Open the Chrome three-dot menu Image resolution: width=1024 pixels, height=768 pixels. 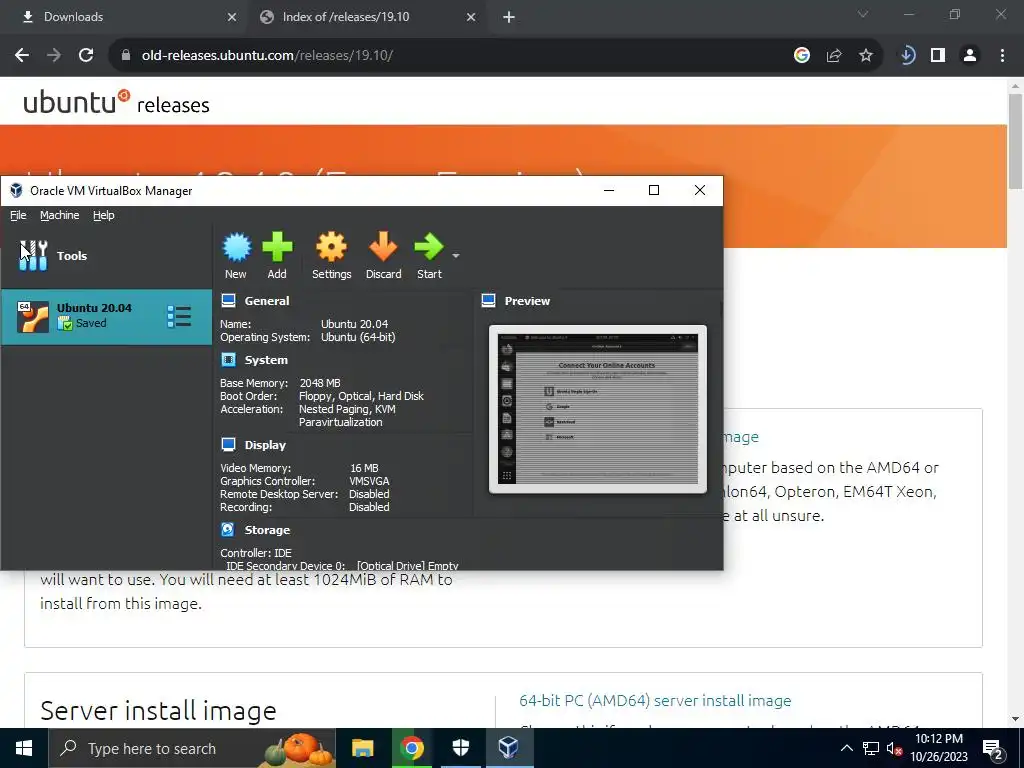coord(1002,56)
